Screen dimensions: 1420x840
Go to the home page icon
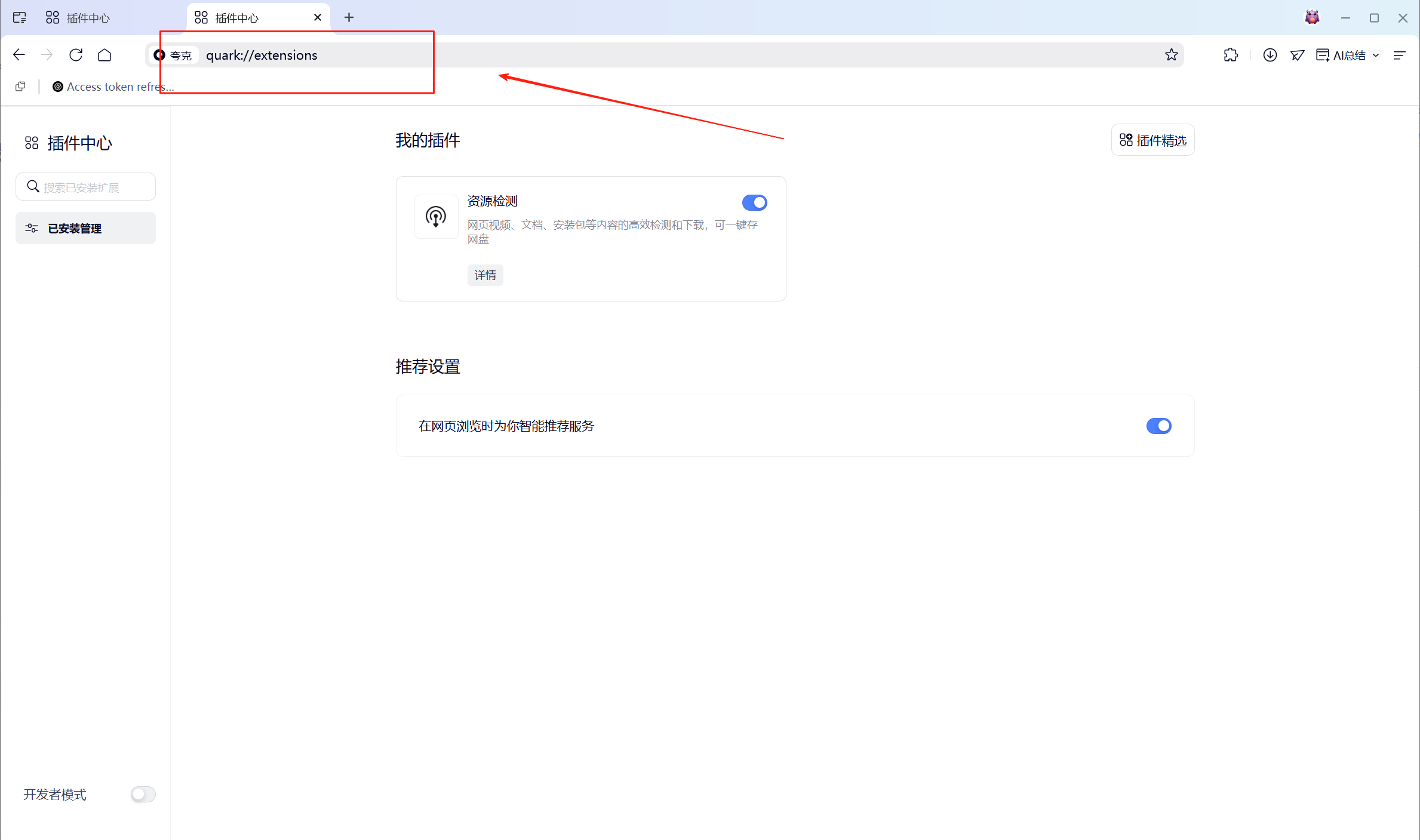coord(104,55)
